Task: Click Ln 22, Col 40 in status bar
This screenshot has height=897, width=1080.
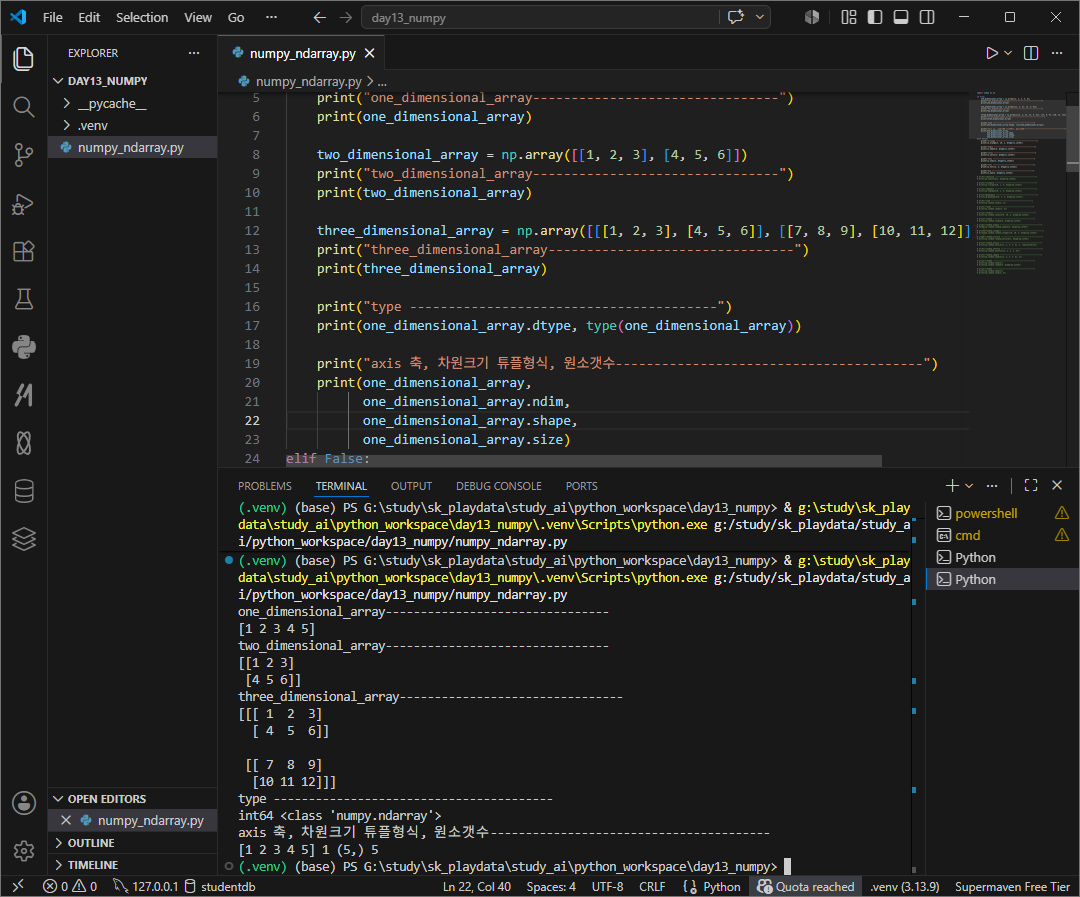Action: (477, 887)
